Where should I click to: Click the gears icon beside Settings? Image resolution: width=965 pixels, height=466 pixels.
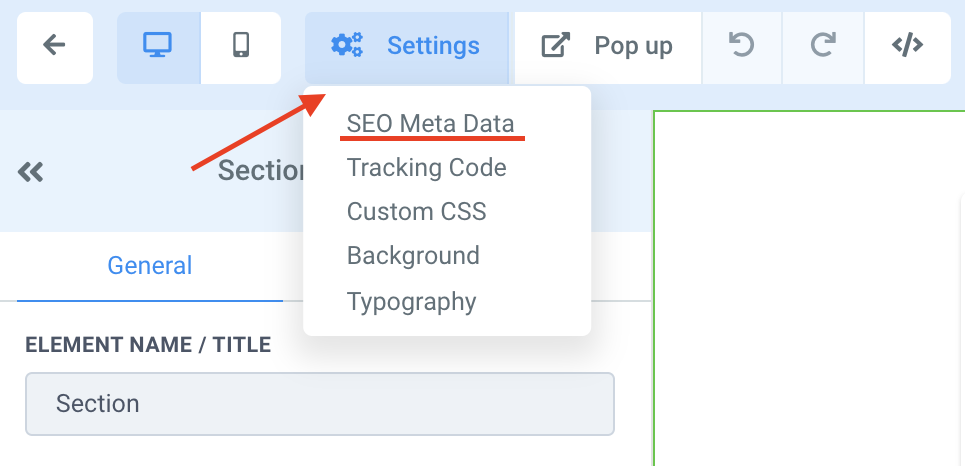point(347,45)
